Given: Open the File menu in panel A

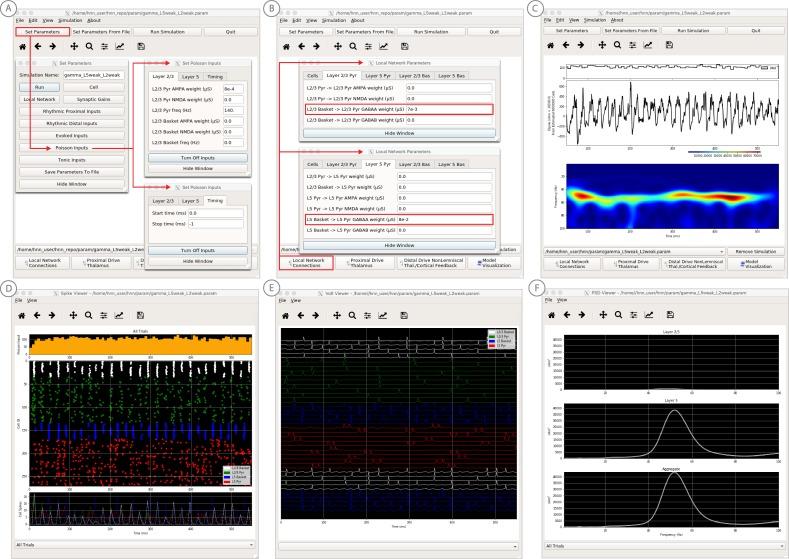Looking at the screenshot, I should click(20, 21).
